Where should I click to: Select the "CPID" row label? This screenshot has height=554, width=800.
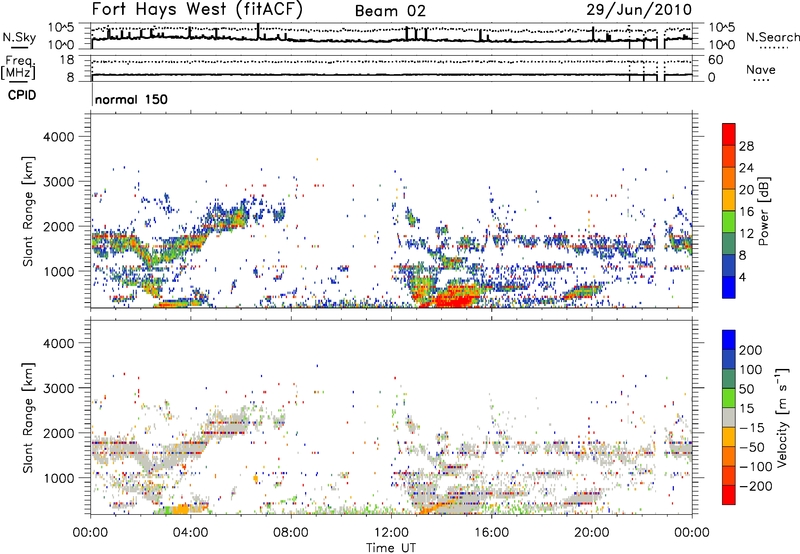(22, 95)
